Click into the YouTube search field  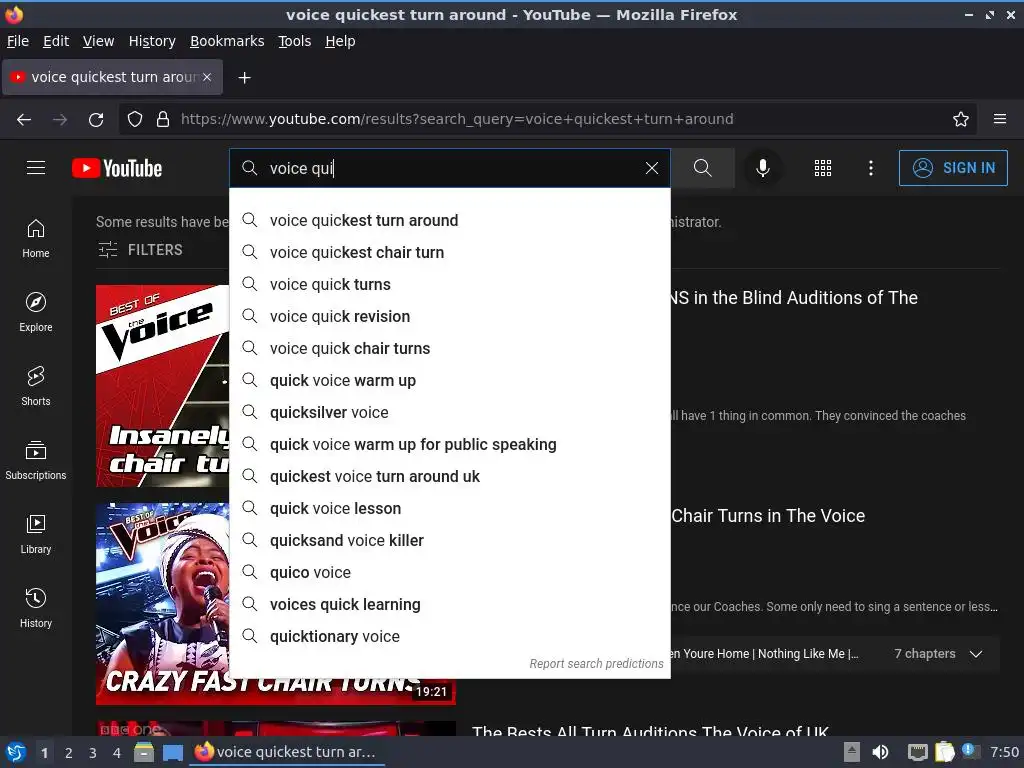pos(451,168)
